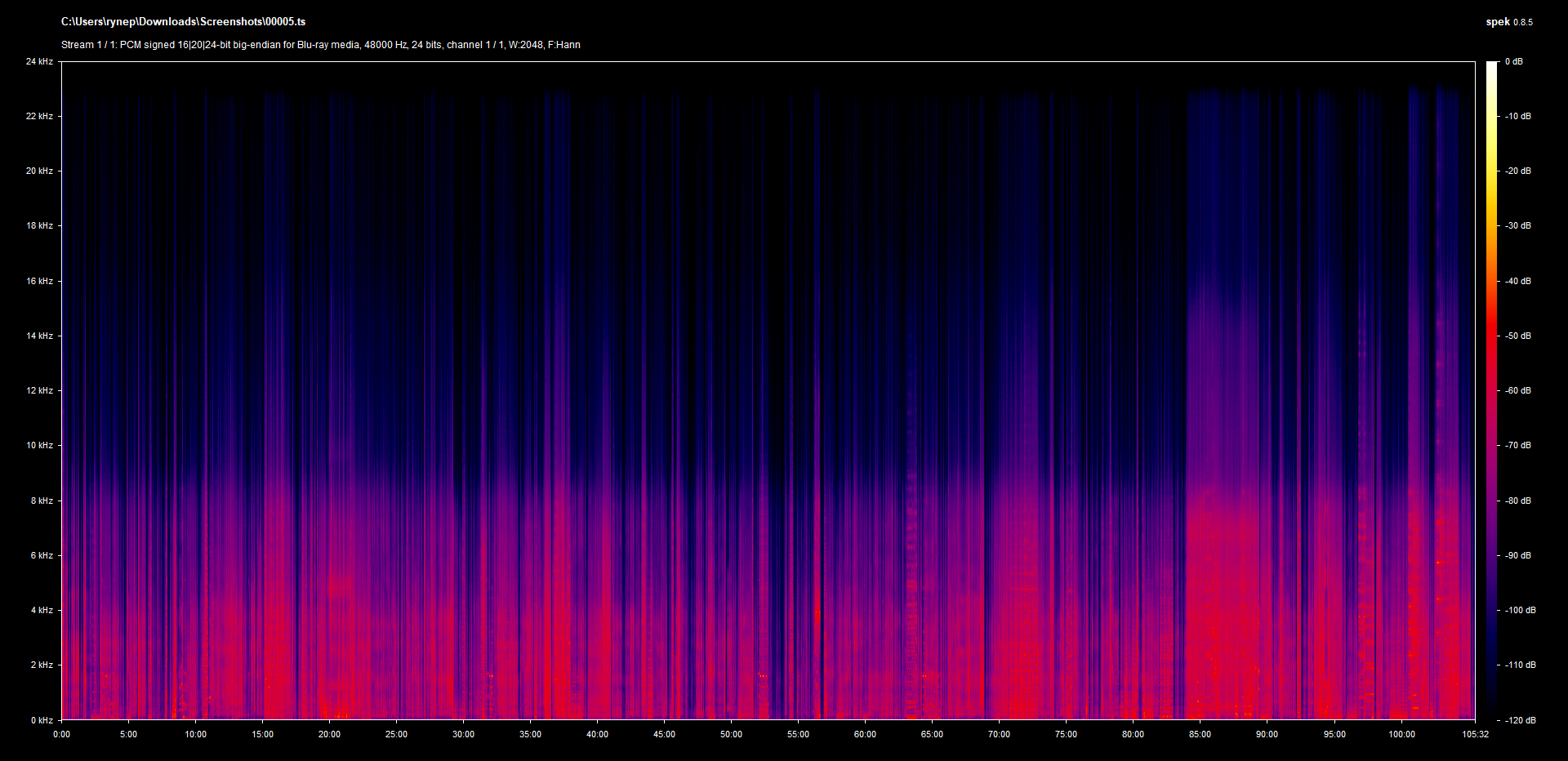
Task: Click the 16 kHz frequency axis label
Action: [x=39, y=281]
